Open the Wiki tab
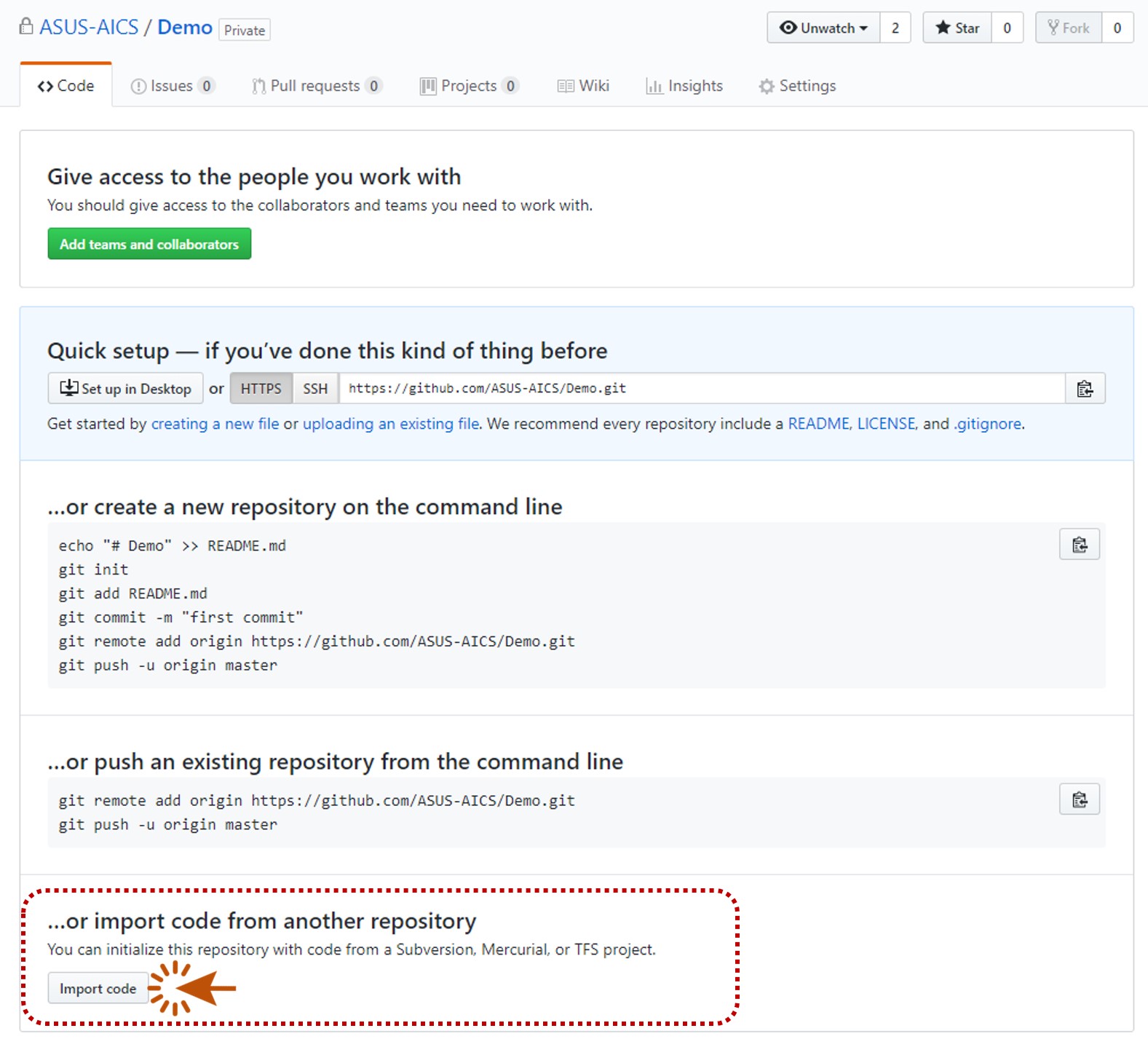 [x=583, y=86]
